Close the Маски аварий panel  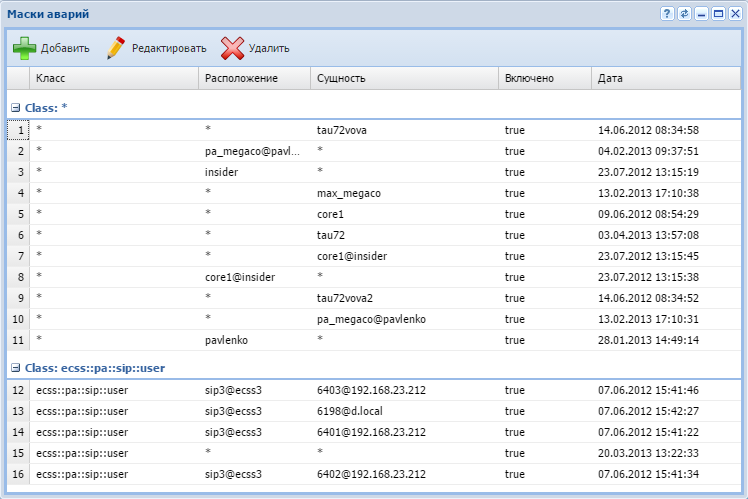click(x=735, y=14)
